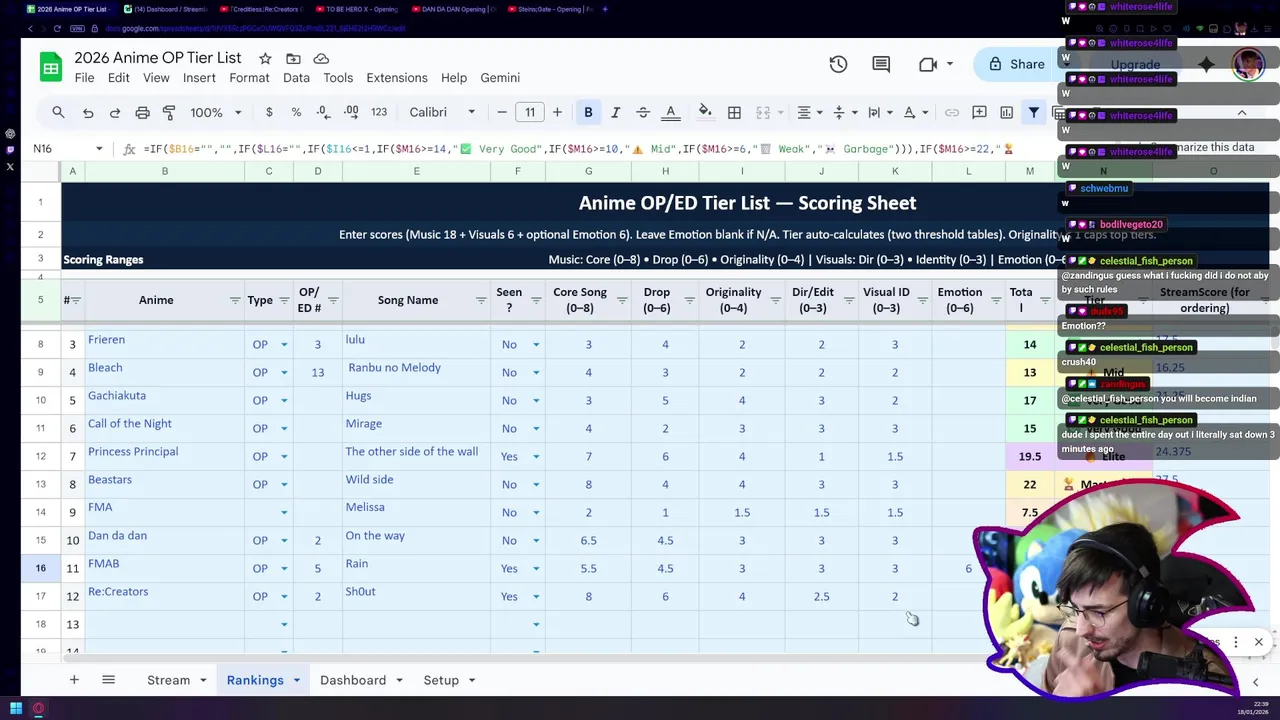Open vertical align dropdown

845,112
